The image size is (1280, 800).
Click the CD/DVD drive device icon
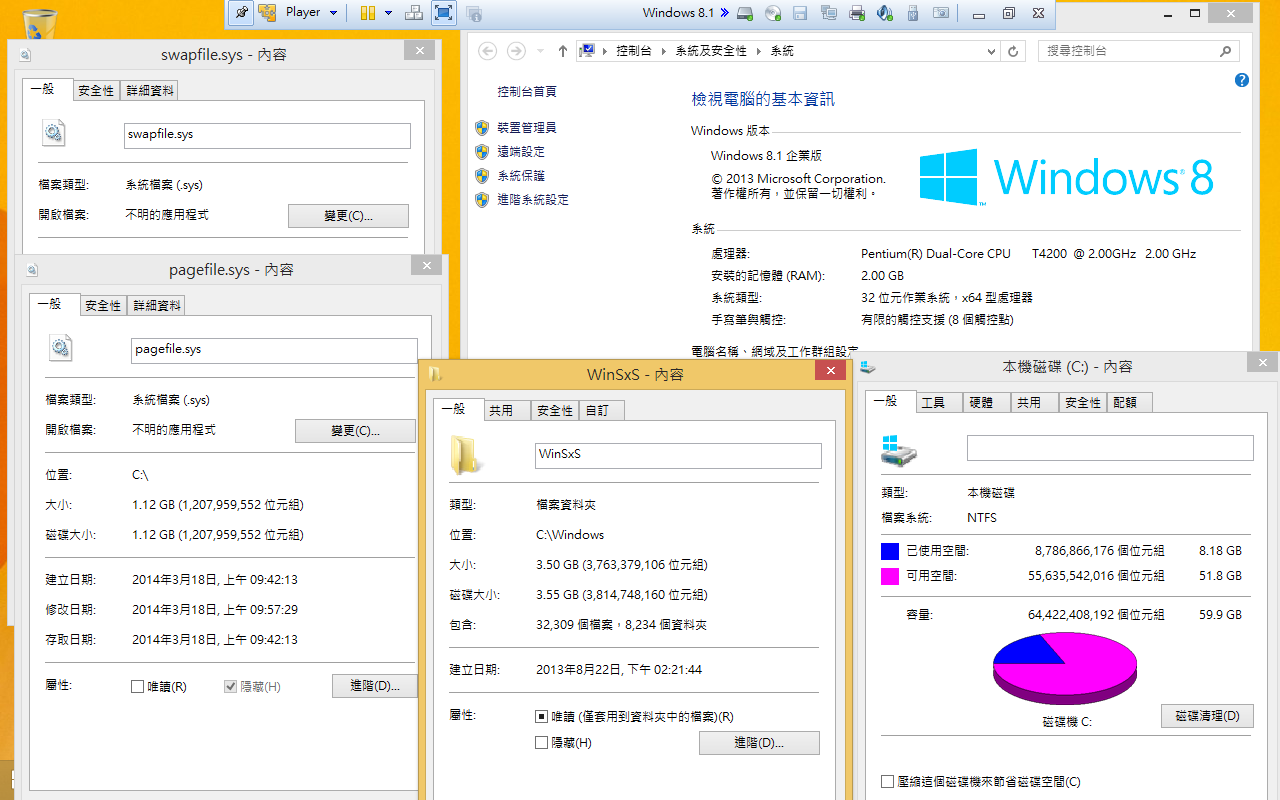(x=772, y=13)
